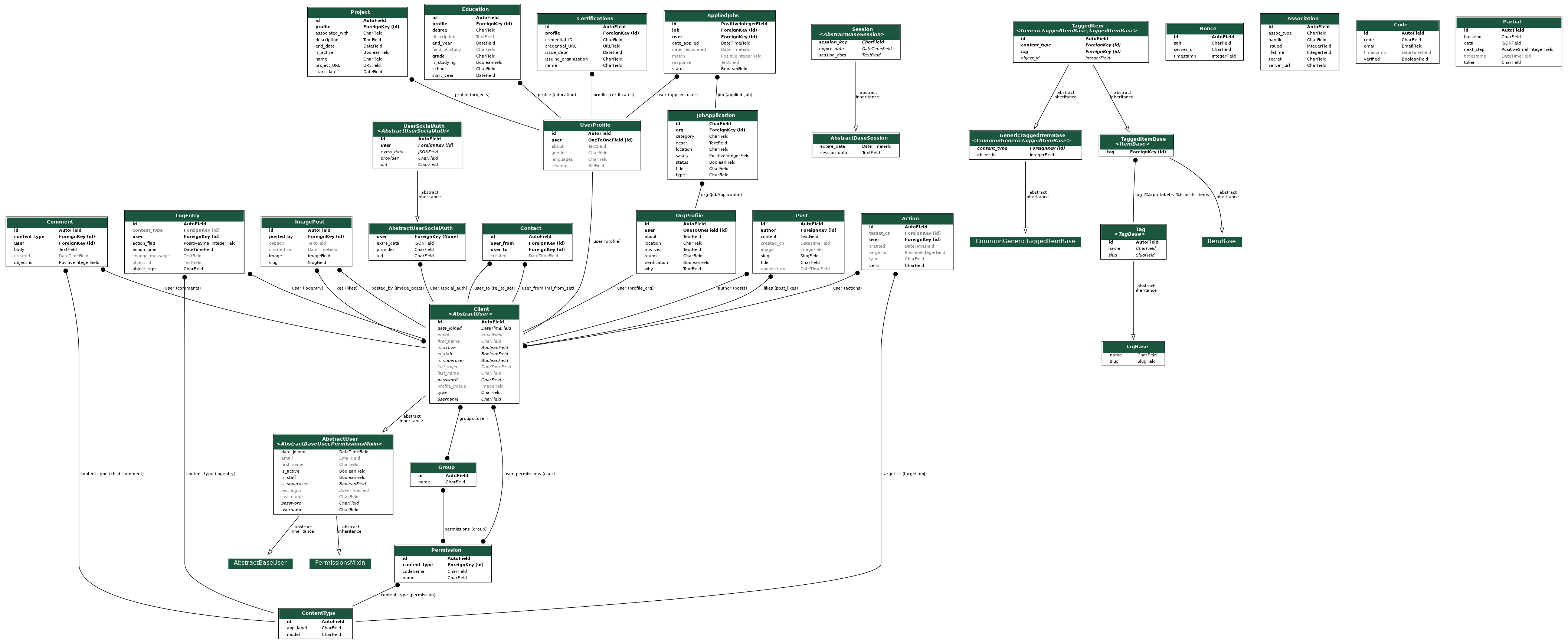Select the 'content_type (permission)' relation label

(408, 595)
